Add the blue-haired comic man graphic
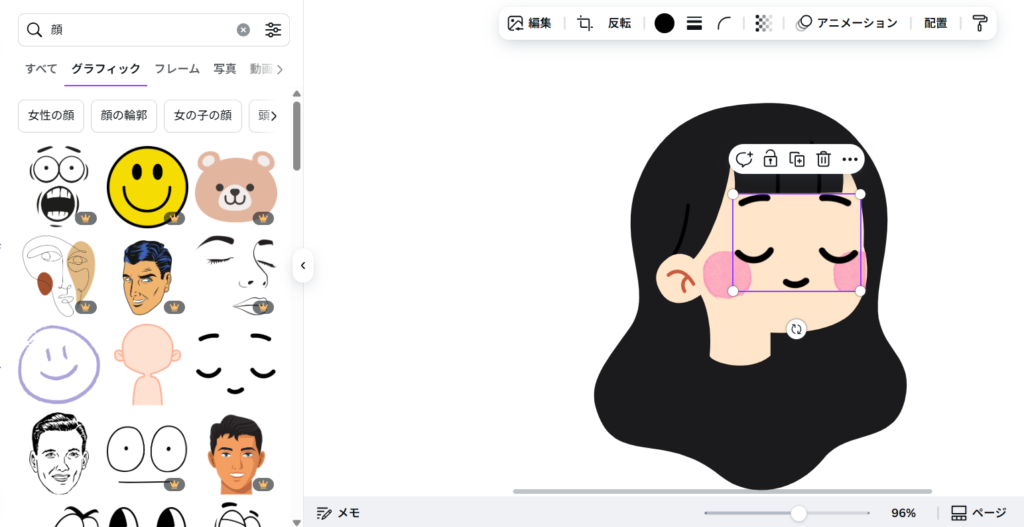Viewport: 1024px width, 527px height. coord(147,278)
